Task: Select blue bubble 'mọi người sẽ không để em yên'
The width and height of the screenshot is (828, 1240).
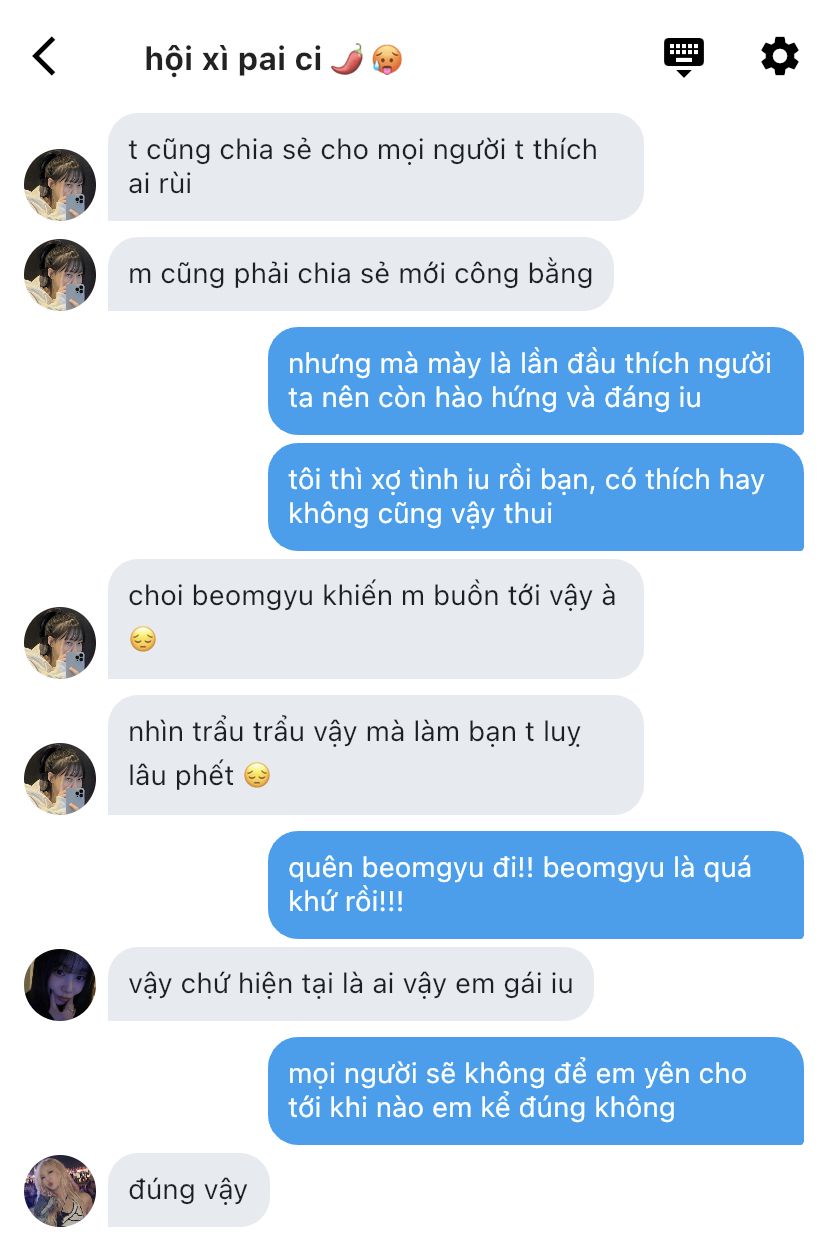Action: point(536,1091)
